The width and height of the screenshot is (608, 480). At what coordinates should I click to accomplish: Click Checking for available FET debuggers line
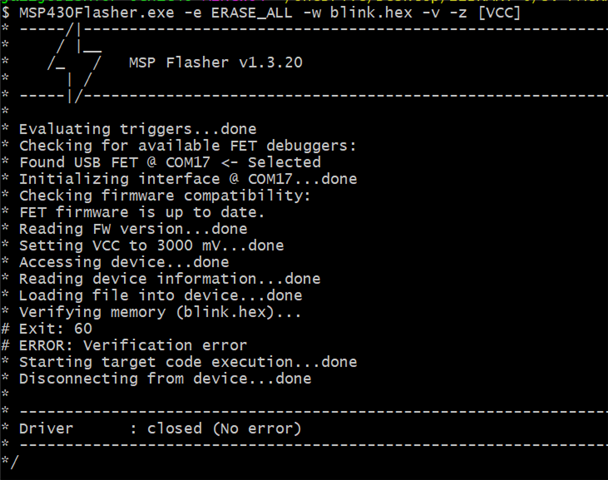click(x=188, y=146)
